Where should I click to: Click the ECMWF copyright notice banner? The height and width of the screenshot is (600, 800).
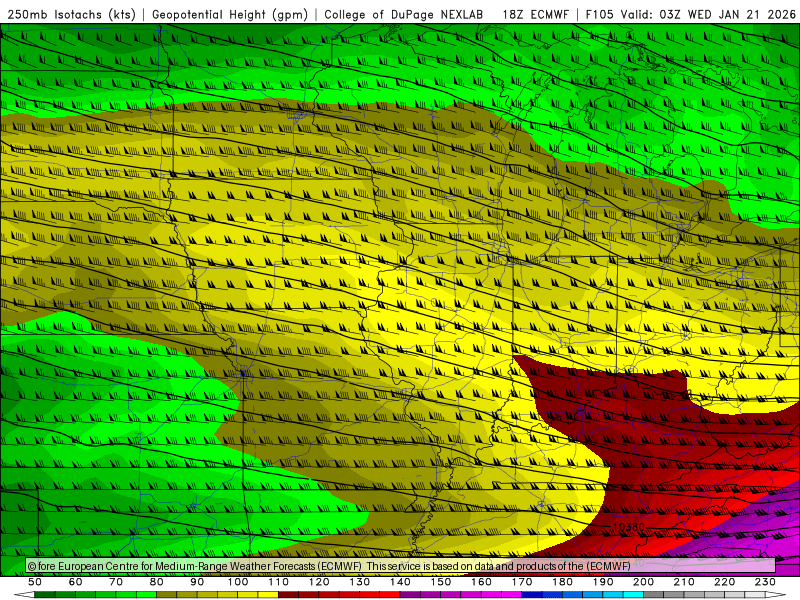(401, 566)
